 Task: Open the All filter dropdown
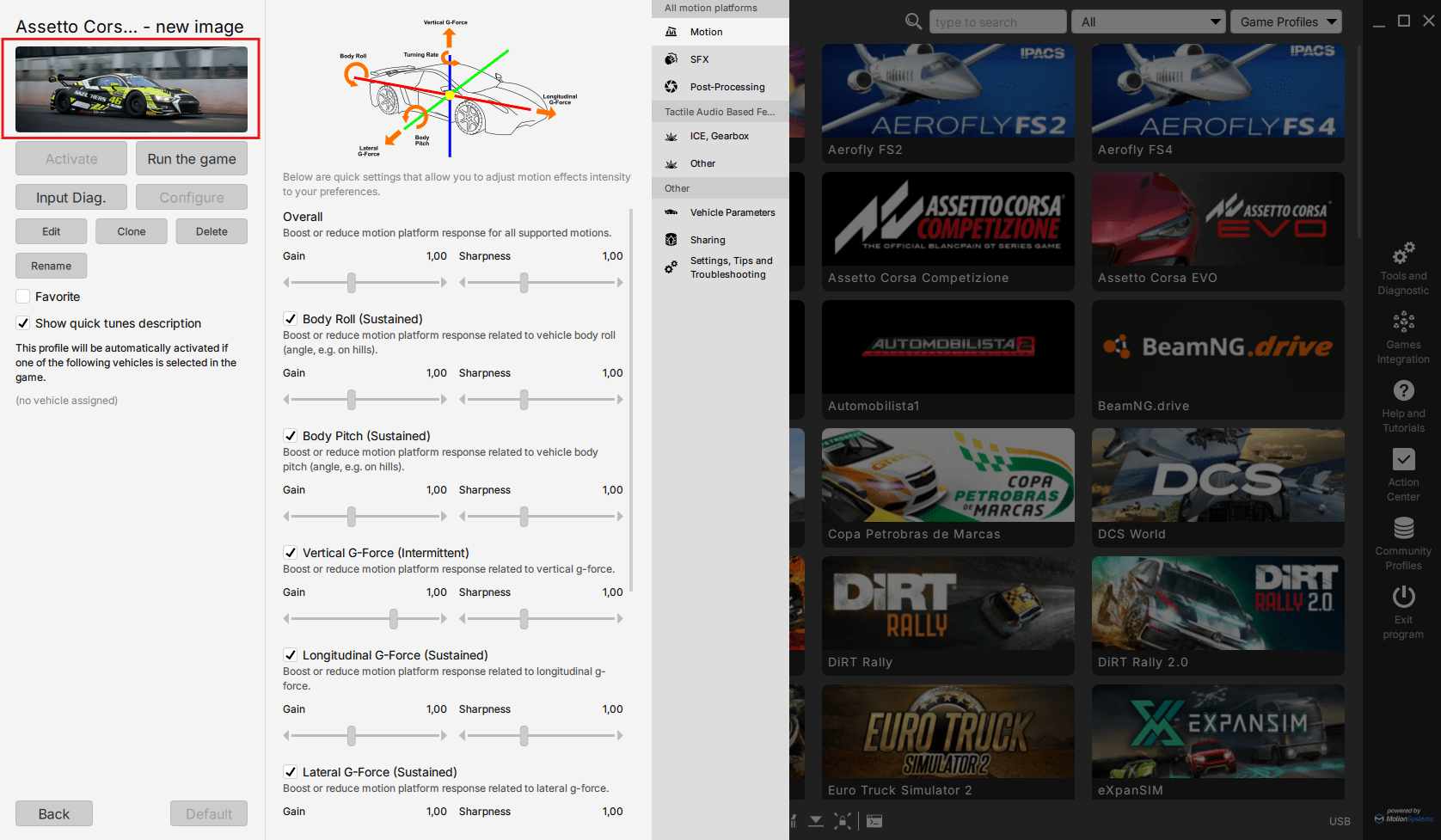coord(1148,21)
